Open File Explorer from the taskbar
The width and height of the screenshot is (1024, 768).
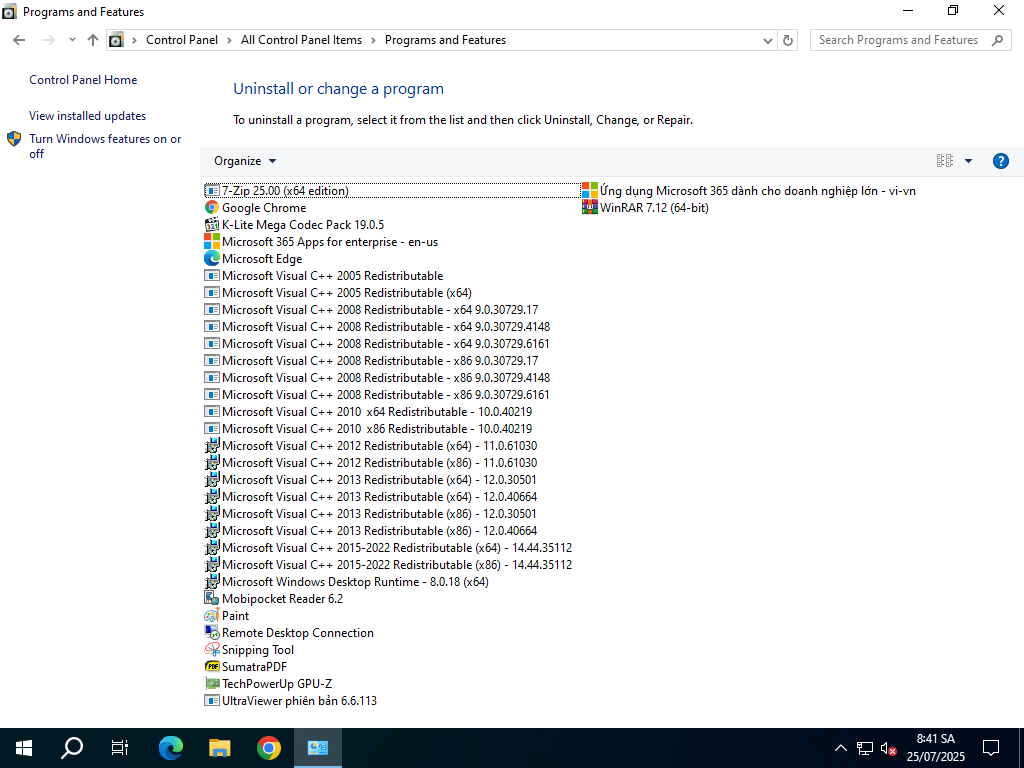(x=220, y=747)
